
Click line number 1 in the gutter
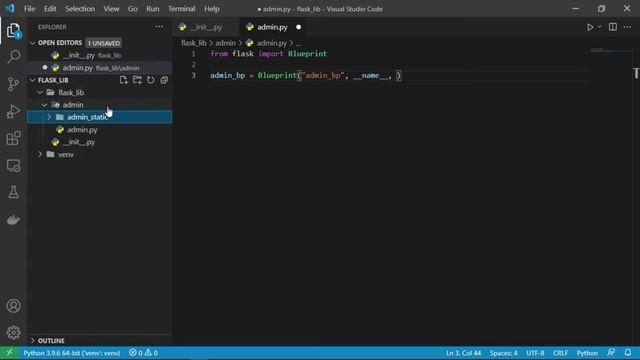[x=193, y=54]
